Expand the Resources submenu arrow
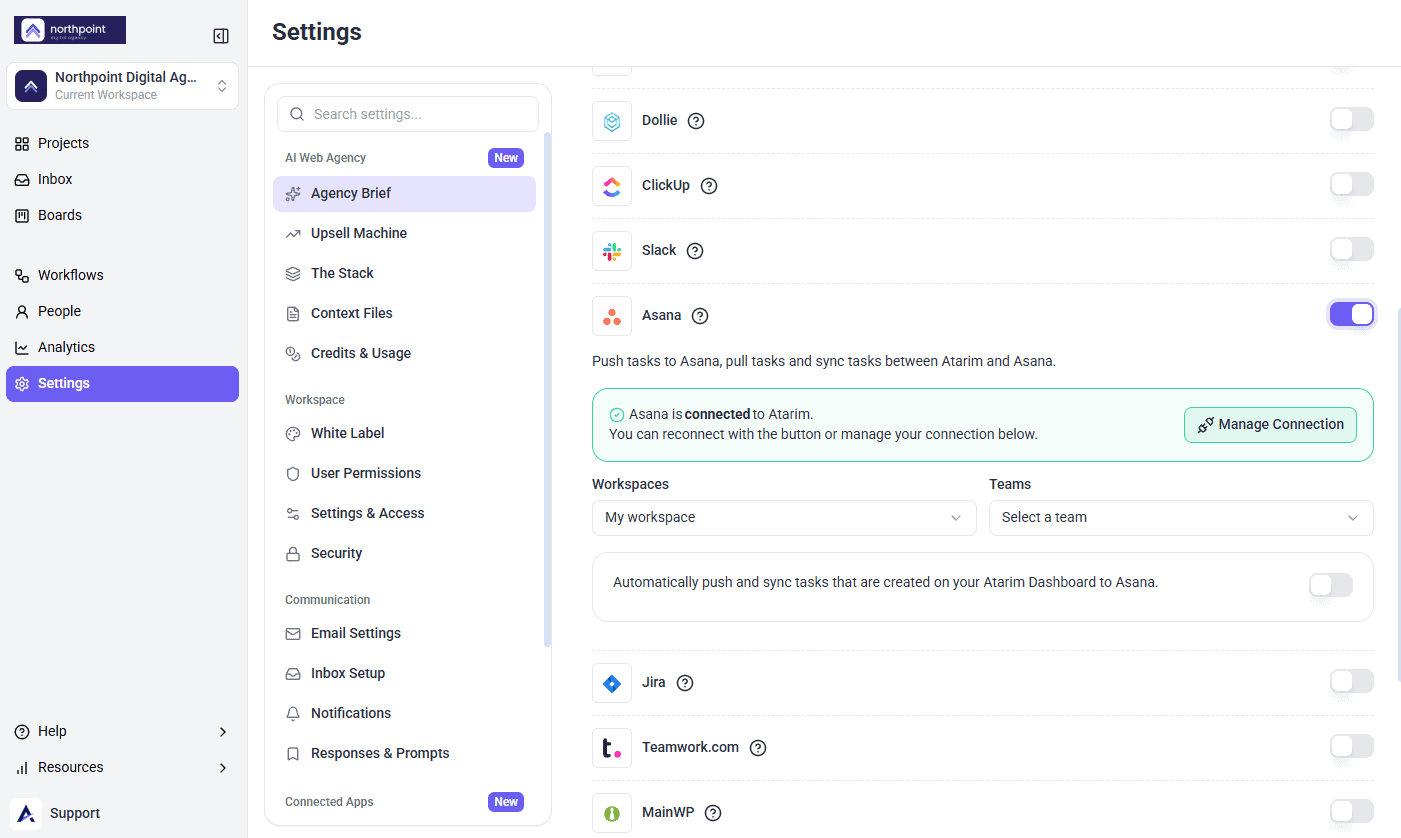The height and width of the screenshot is (838, 1401). pyautogui.click(x=223, y=768)
